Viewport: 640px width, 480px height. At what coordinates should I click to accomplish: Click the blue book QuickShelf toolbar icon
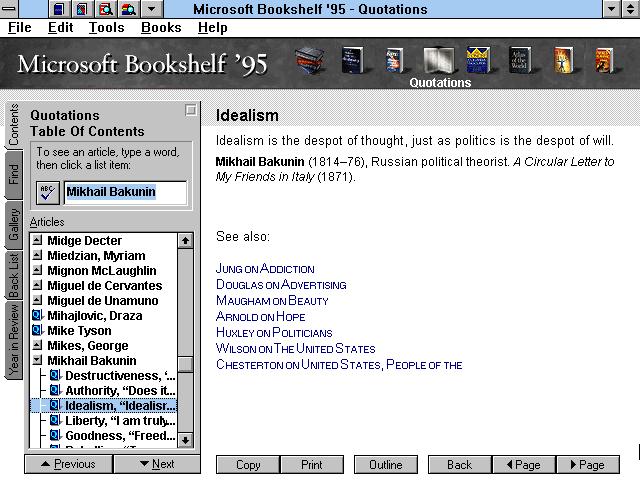coord(59,9)
